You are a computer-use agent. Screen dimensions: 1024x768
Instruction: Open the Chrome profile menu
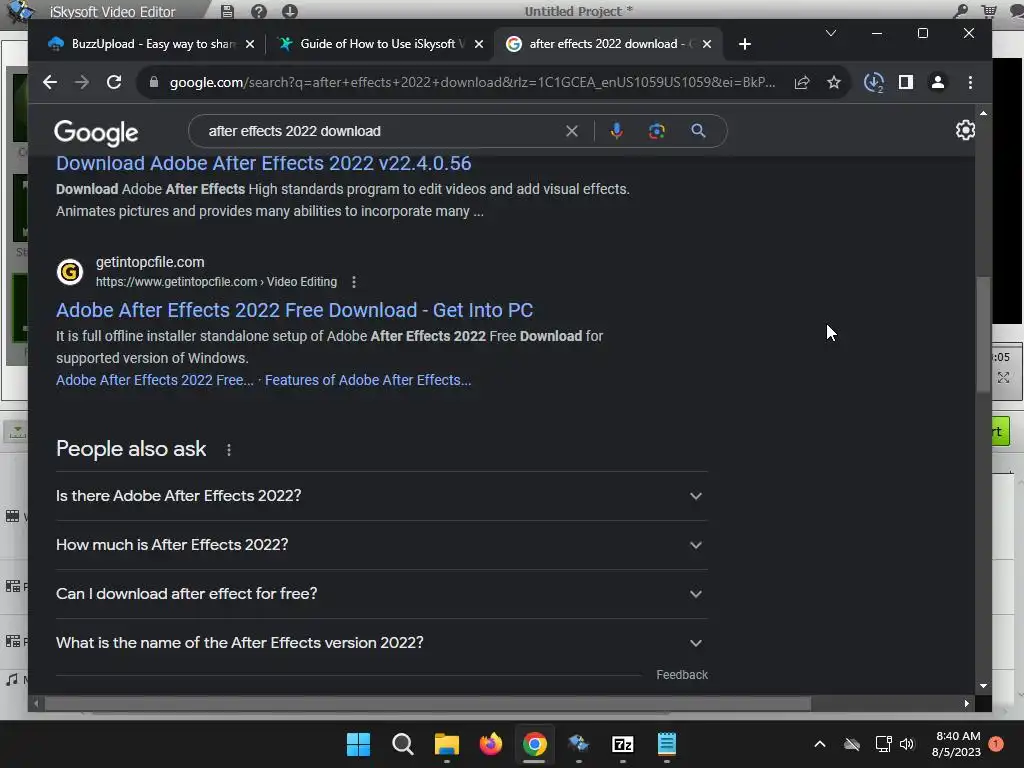[938, 82]
